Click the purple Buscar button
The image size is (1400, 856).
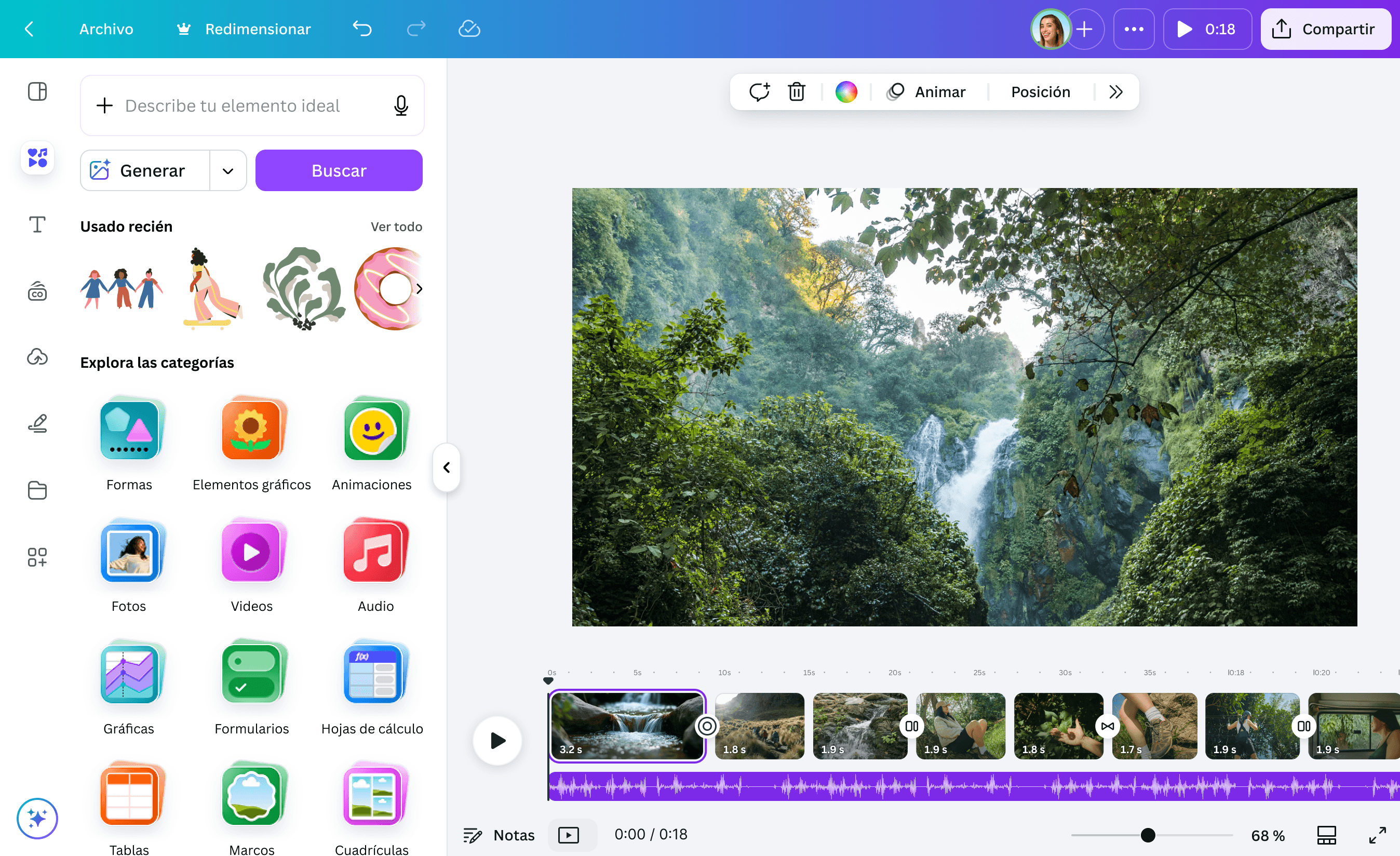(x=339, y=170)
